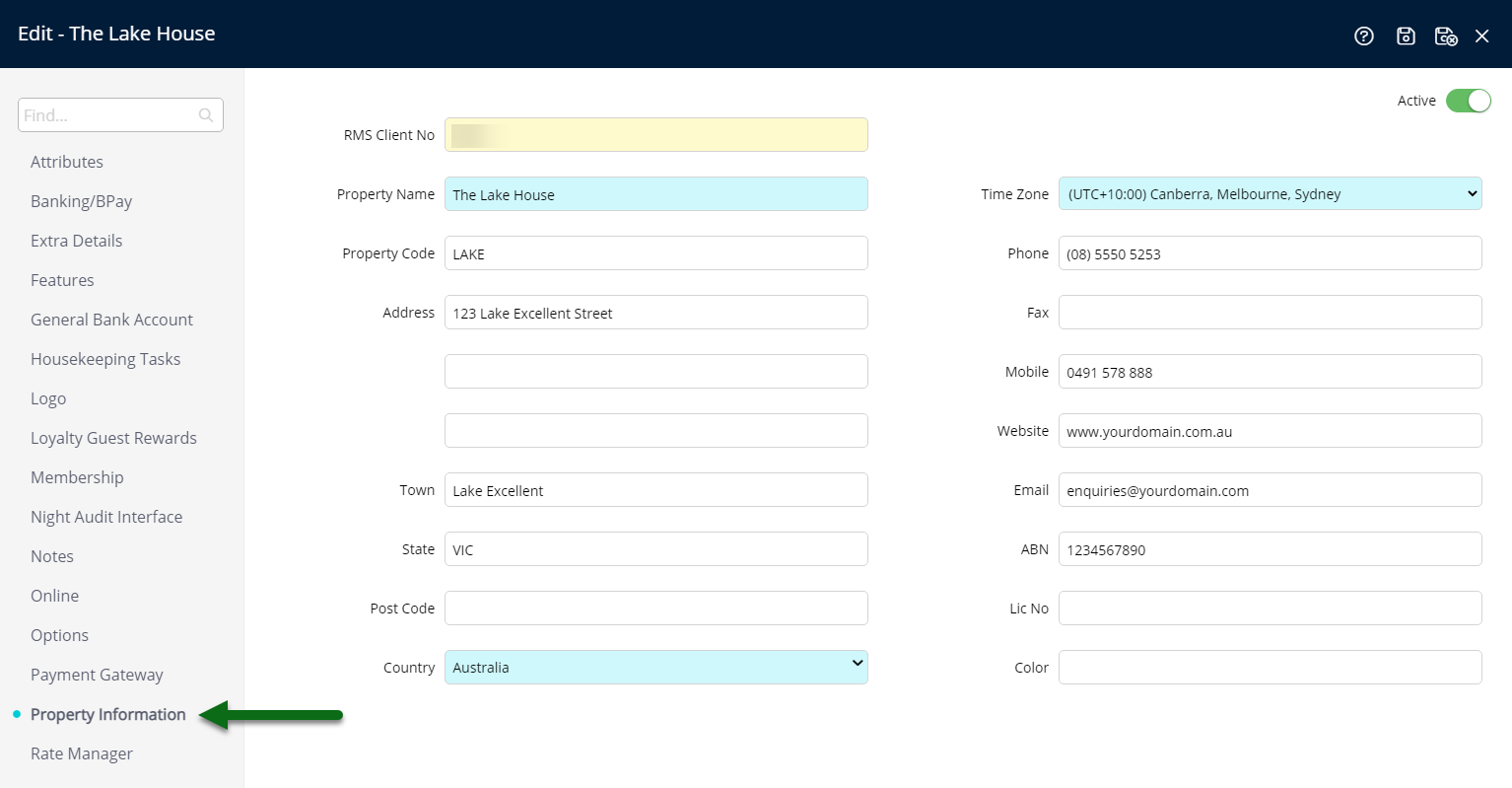Open the Online section
1512x788 pixels.
54,596
